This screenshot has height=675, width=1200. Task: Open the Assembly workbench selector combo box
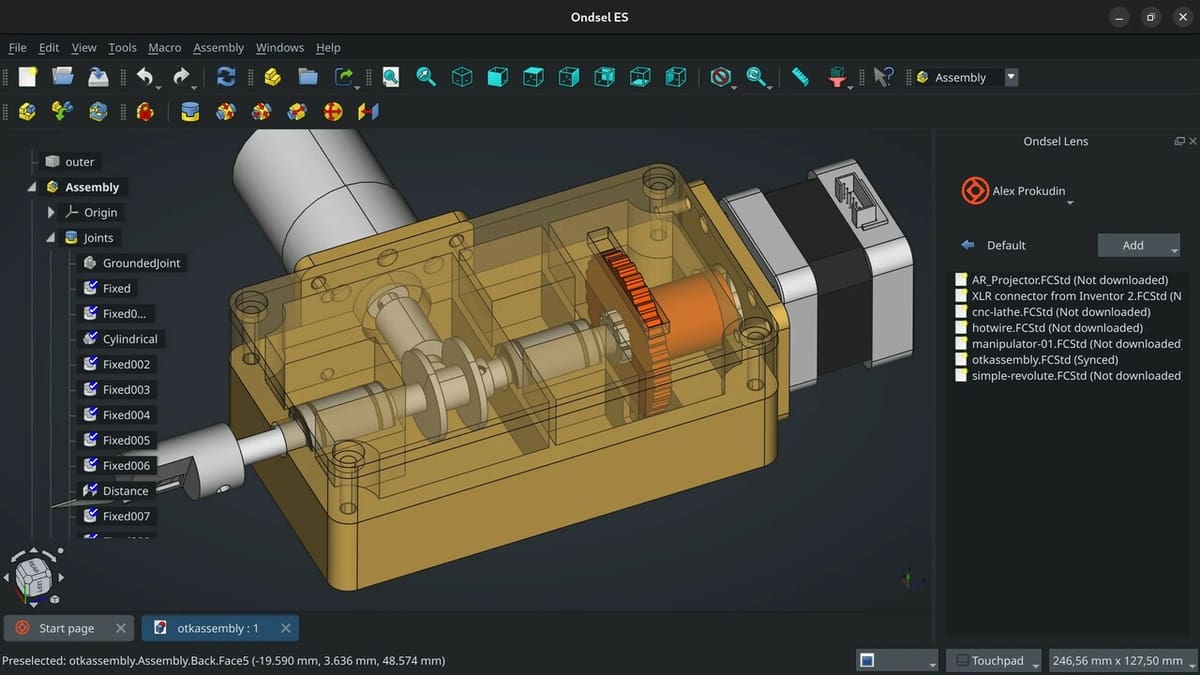point(965,77)
